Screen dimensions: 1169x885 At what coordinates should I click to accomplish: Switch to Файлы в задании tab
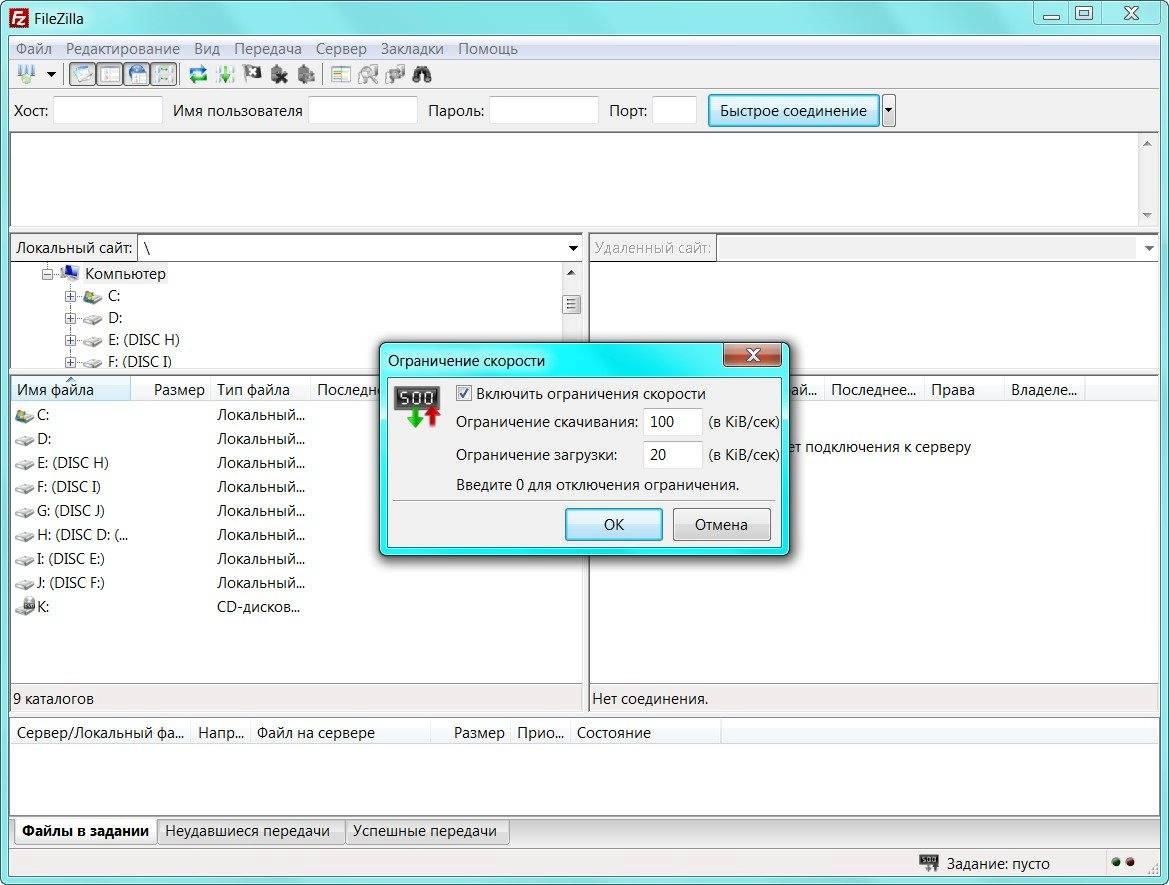click(x=85, y=831)
